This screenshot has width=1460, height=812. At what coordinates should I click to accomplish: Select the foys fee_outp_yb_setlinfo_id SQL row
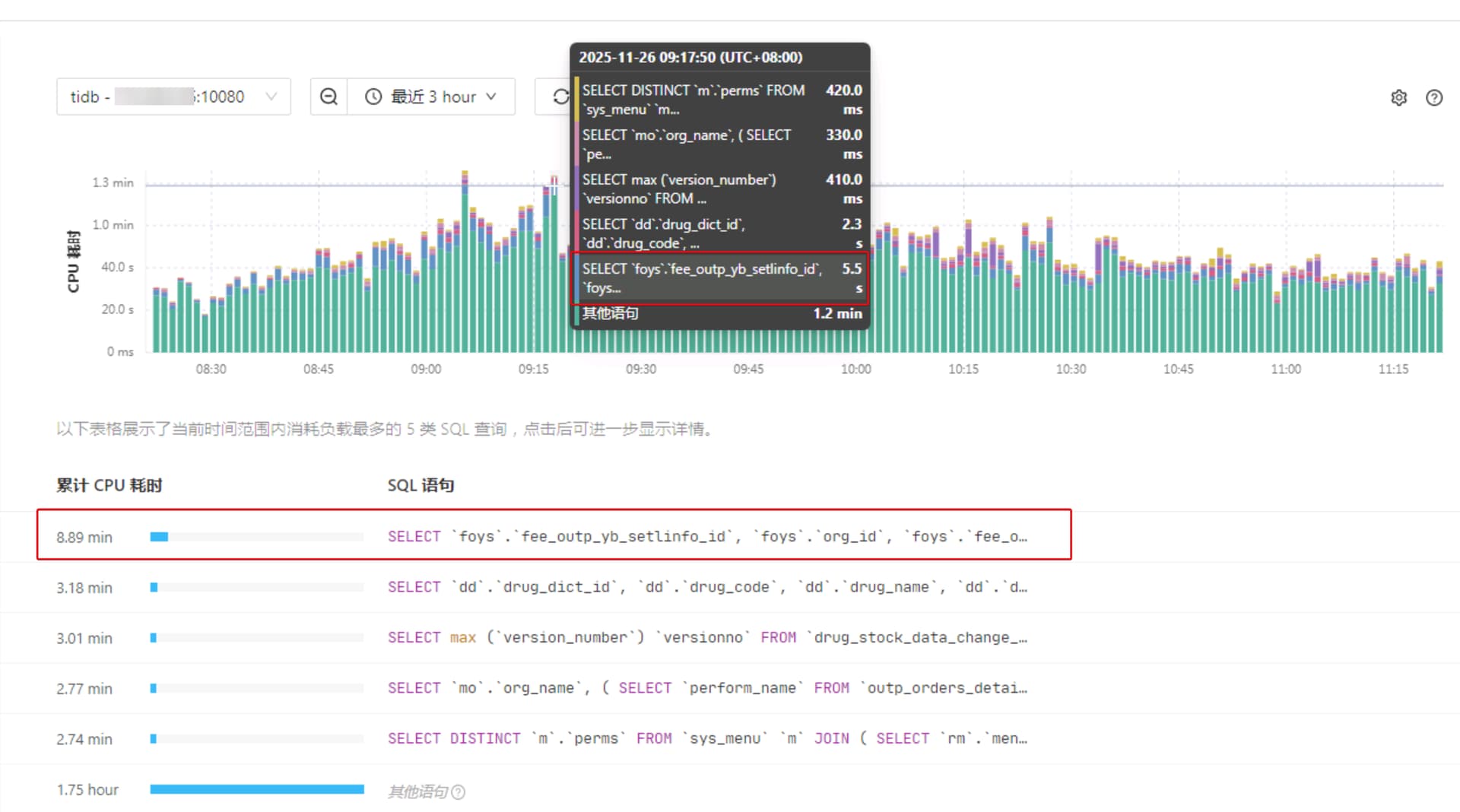[x=706, y=536]
